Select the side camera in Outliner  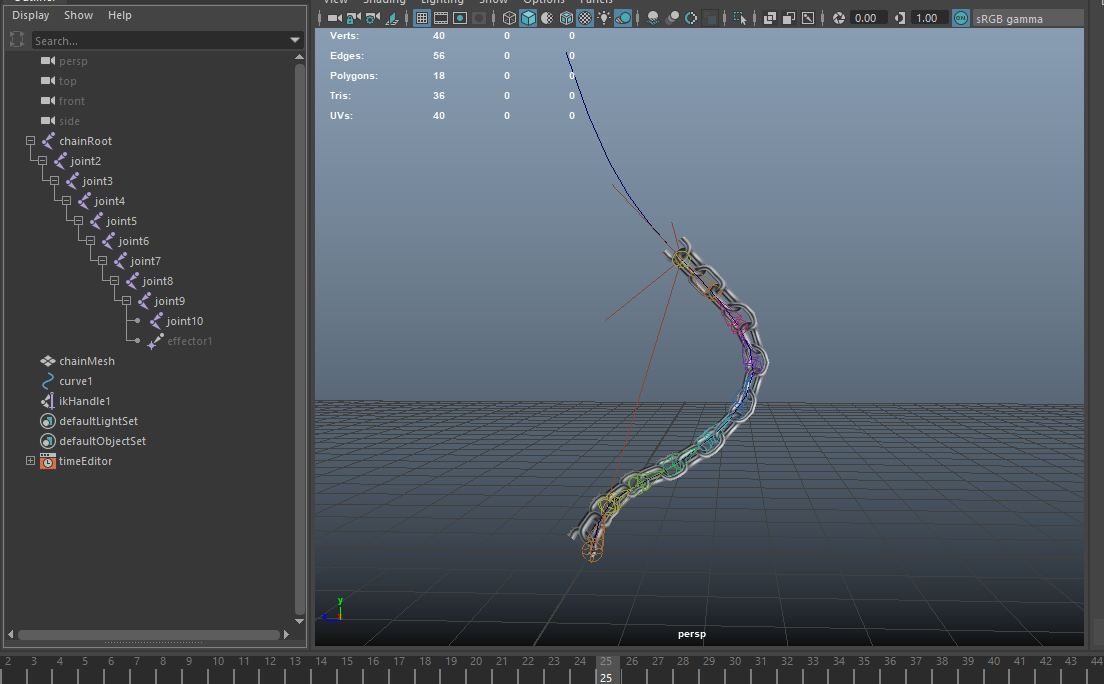point(69,121)
